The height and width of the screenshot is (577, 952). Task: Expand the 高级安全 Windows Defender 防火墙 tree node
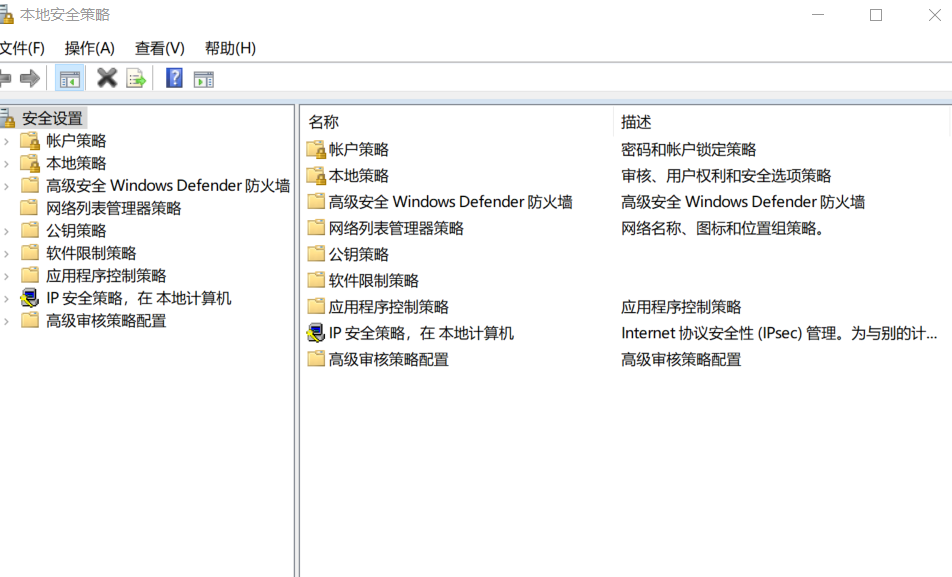[x=6, y=186]
